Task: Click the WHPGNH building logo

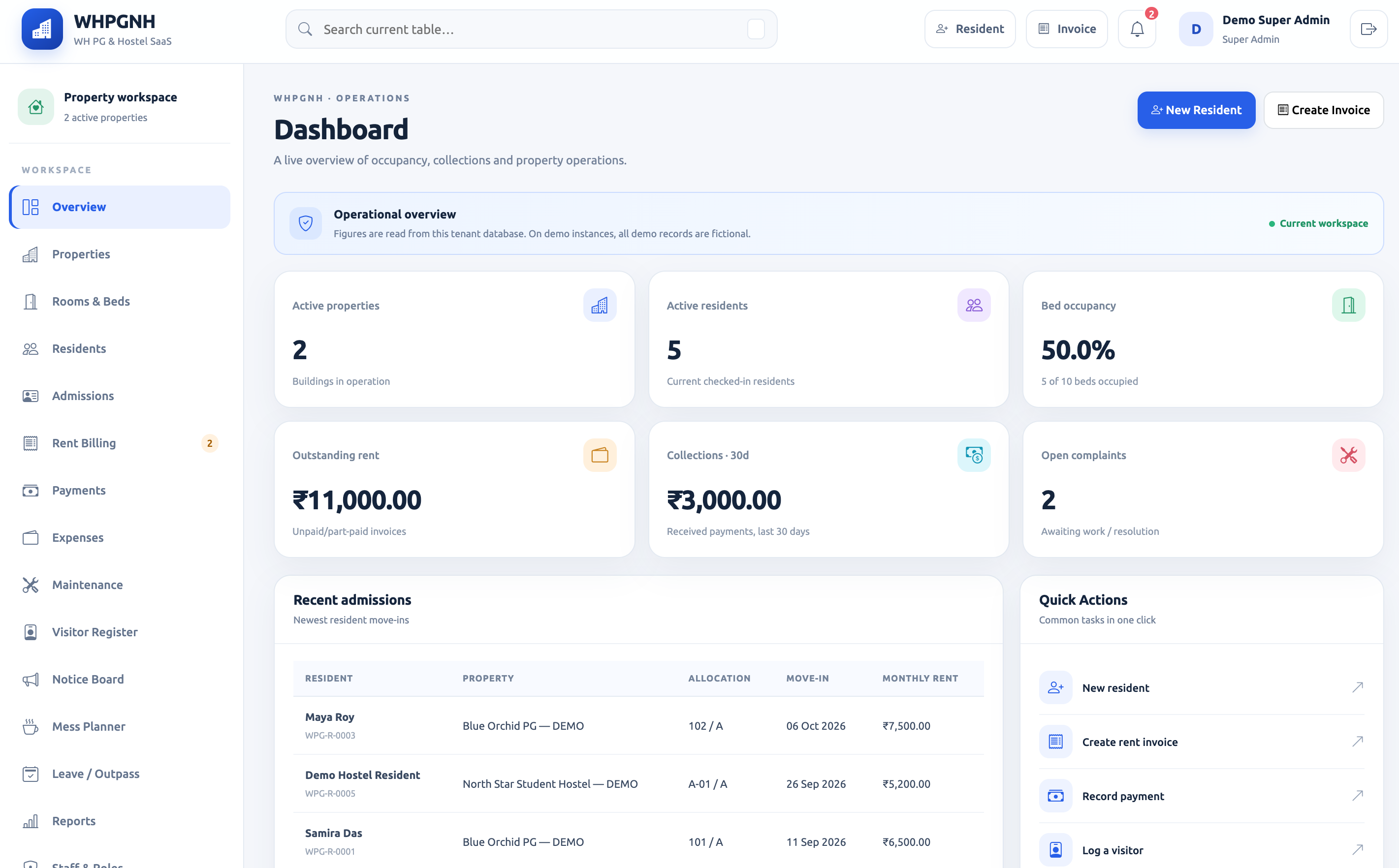Action: coord(42,29)
